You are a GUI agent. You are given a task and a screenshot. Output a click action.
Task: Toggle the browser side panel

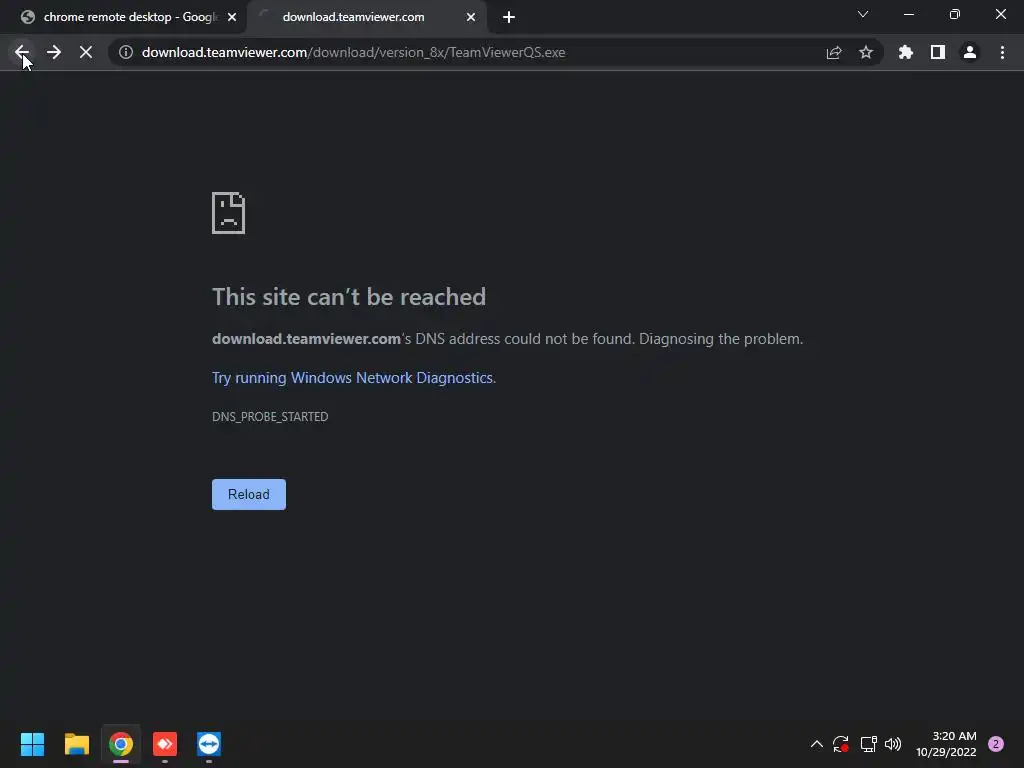click(938, 52)
